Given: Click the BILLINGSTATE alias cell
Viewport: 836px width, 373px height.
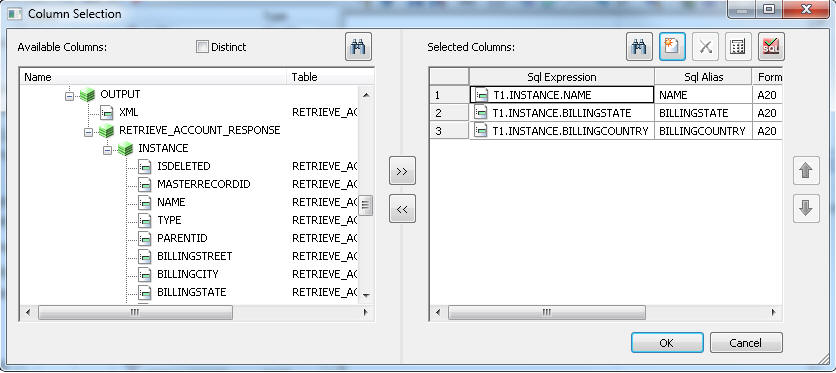Looking at the screenshot, I should (x=703, y=113).
